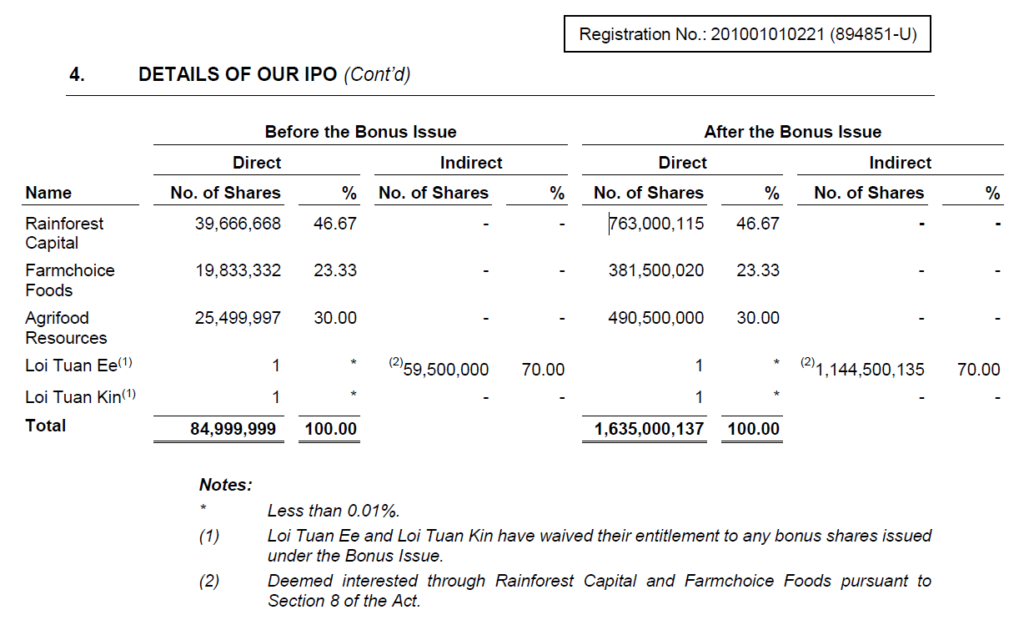
Task: Click the Farmchoice Foods row name
Action: click(69, 280)
